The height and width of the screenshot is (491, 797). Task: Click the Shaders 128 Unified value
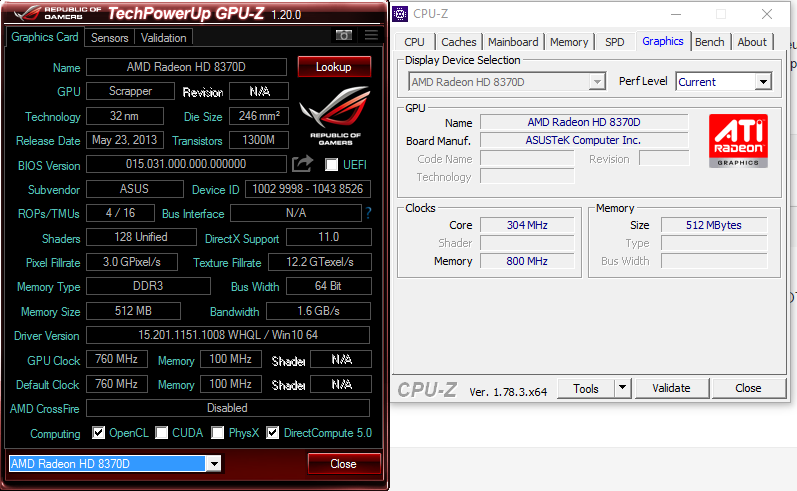click(x=141, y=237)
